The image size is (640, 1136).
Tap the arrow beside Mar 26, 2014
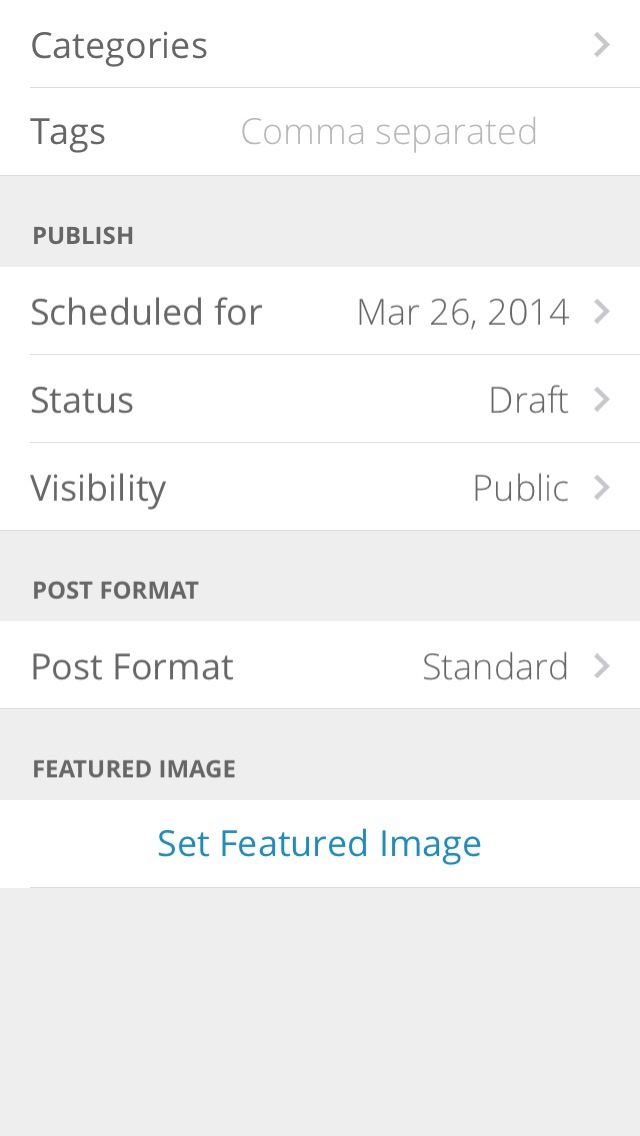[x=601, y=312]
